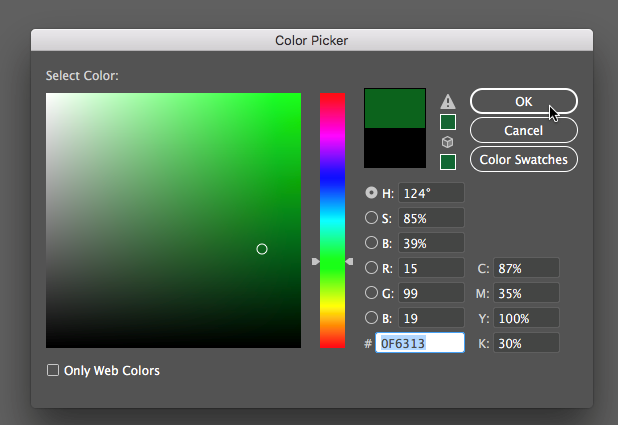Click the non-web-safe cube icon
Screen dimensions: 618x425
pyautogui.click(x=448, y=142)
